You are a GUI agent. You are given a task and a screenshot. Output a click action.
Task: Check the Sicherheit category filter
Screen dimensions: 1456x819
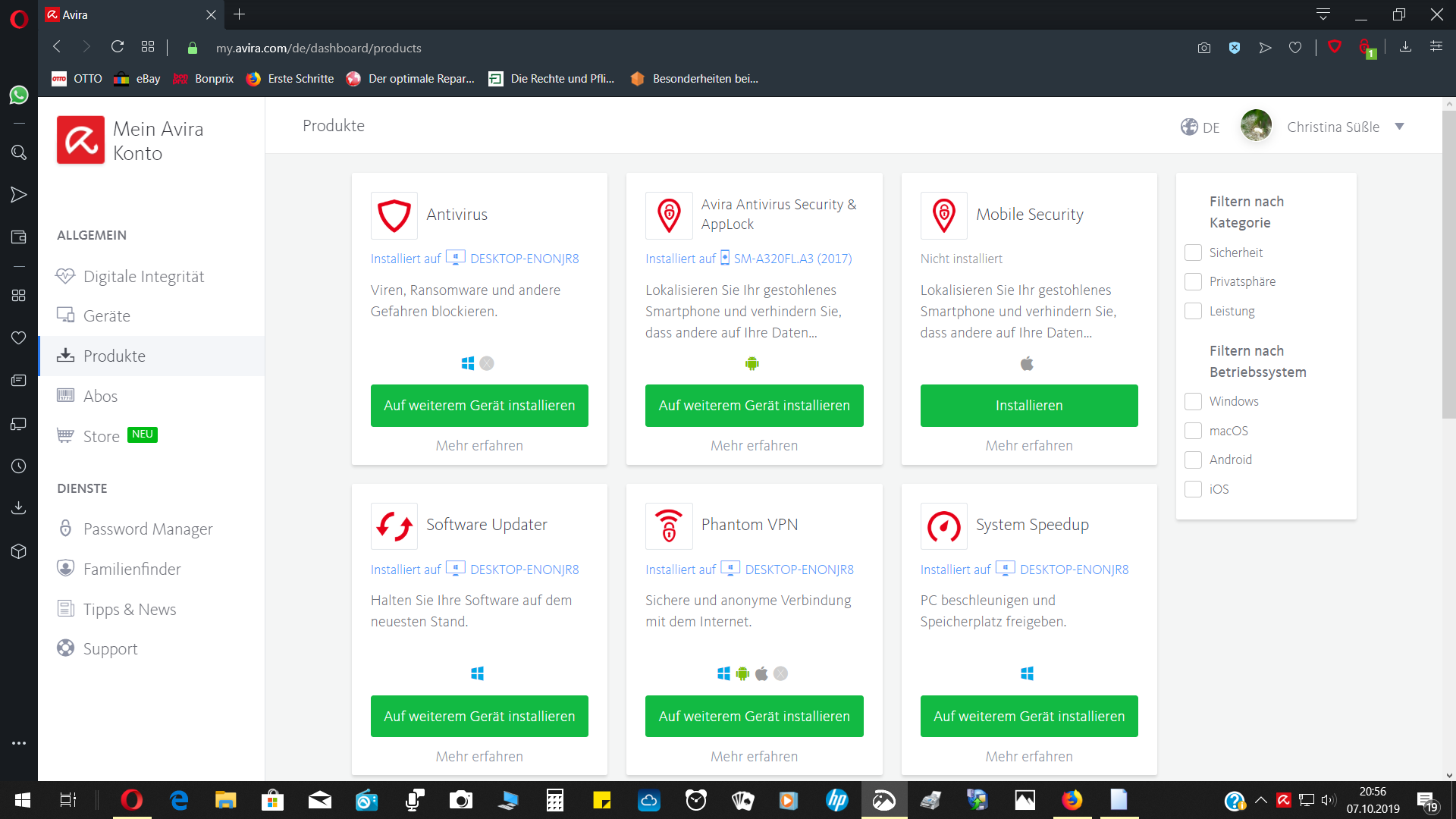1193,253
